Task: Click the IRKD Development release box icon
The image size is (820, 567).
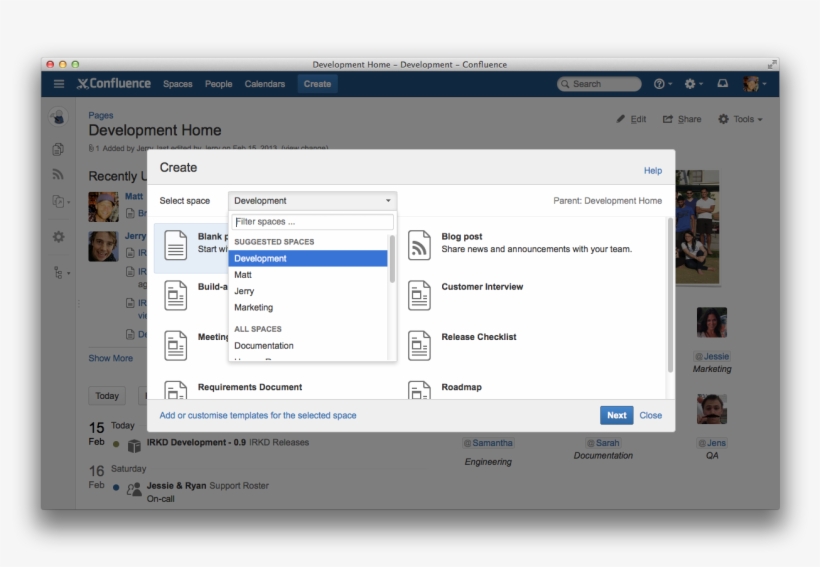Action: (x=134, y=445)
